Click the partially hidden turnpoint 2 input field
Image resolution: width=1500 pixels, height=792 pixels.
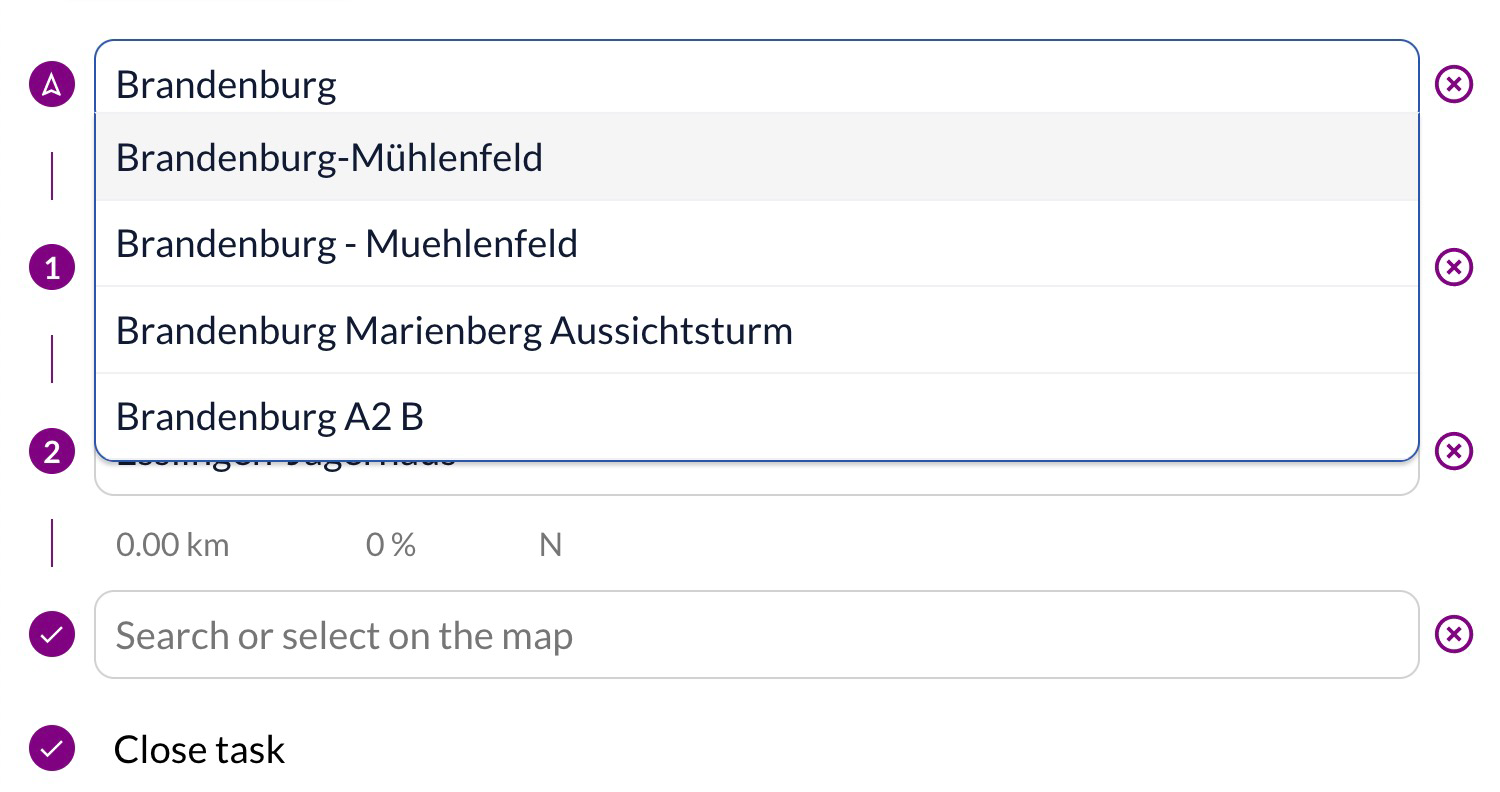(757, 478)
